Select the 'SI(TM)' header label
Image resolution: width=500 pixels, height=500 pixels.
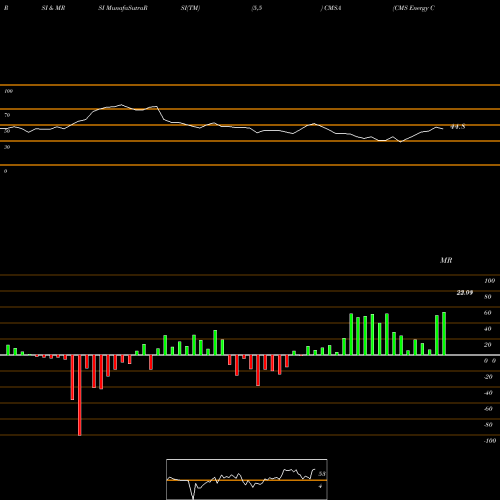click(190, 8)
